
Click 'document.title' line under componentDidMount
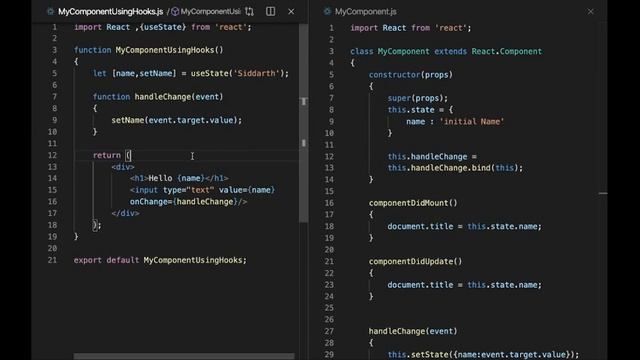(464, 227)
